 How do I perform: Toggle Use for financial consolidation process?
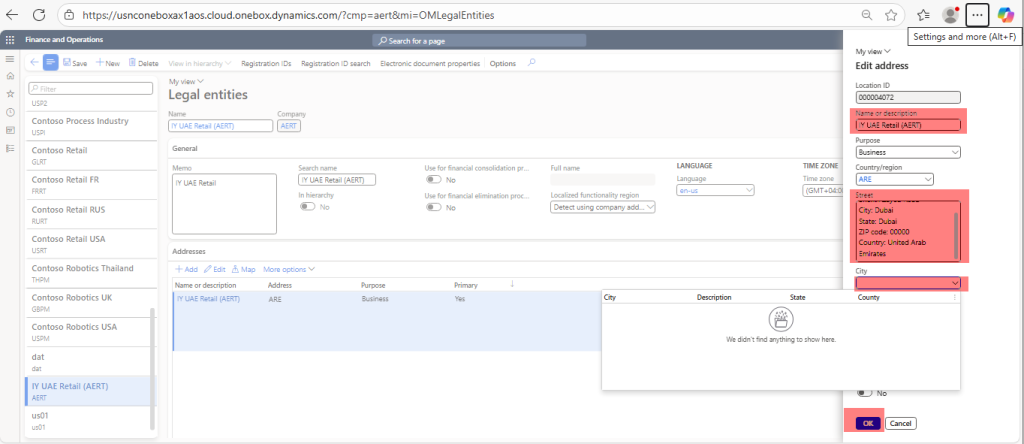pos(434,180)
